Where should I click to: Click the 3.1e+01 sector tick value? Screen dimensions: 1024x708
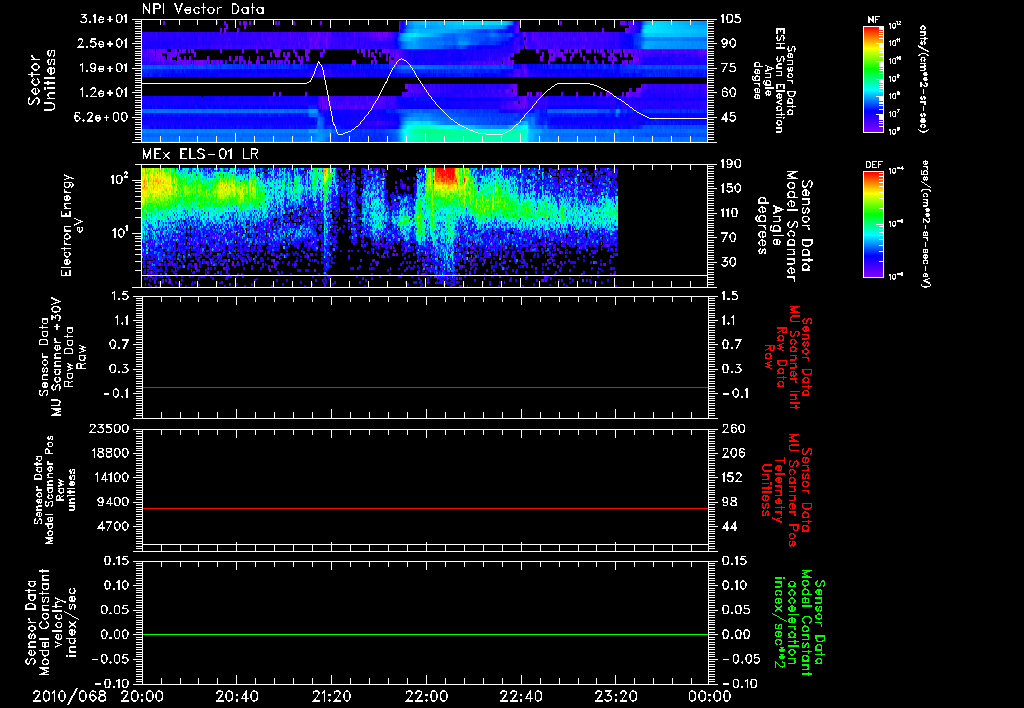pos(105,19)
